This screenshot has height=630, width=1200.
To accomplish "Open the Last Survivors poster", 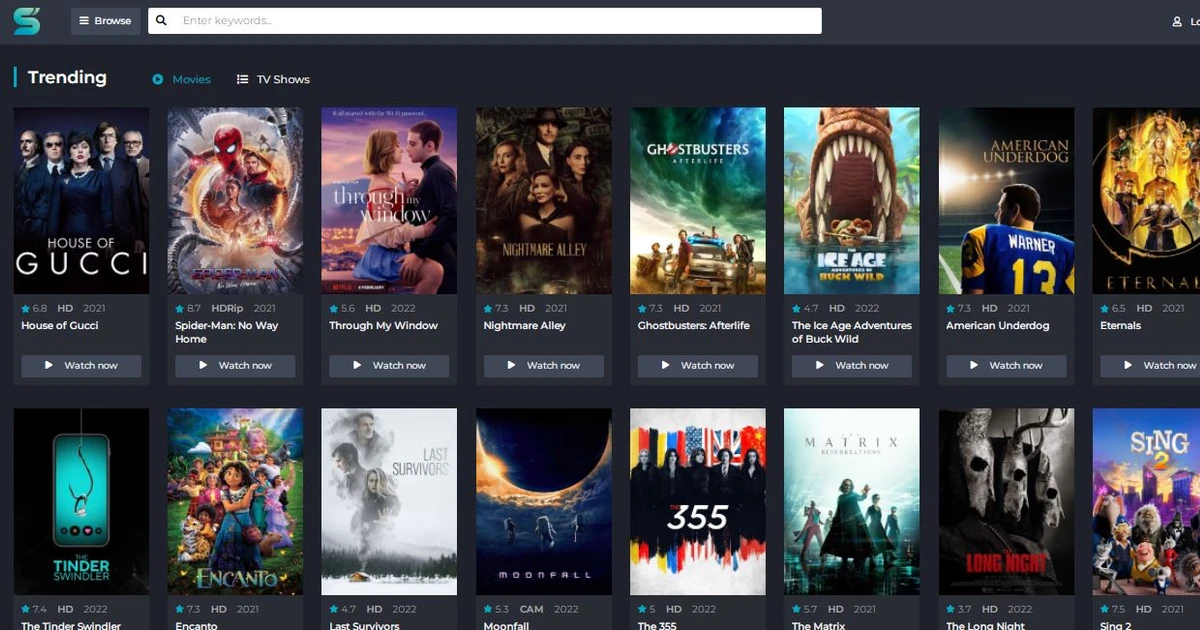I will tap(390, 501).
